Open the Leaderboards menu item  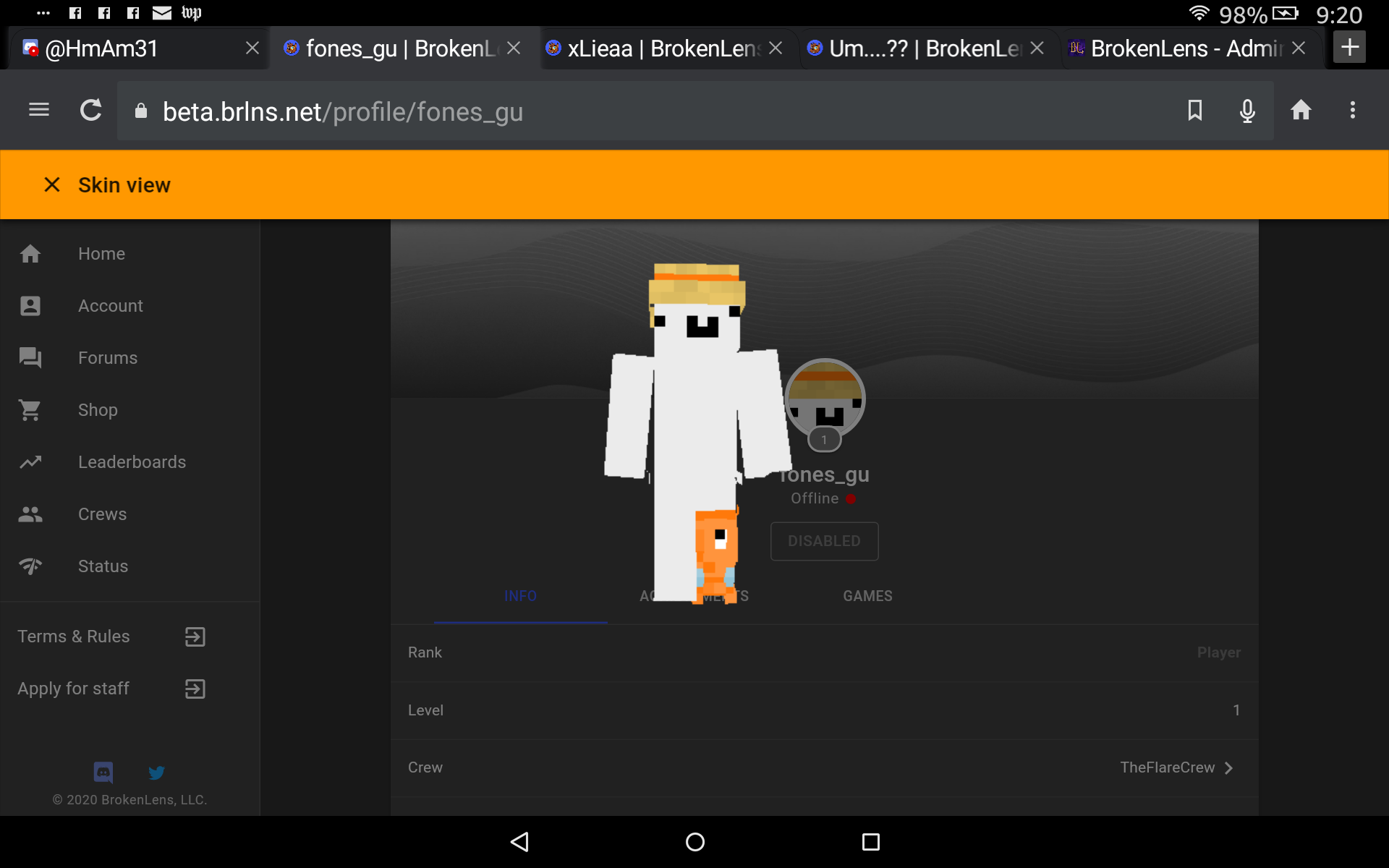point(132,462)
